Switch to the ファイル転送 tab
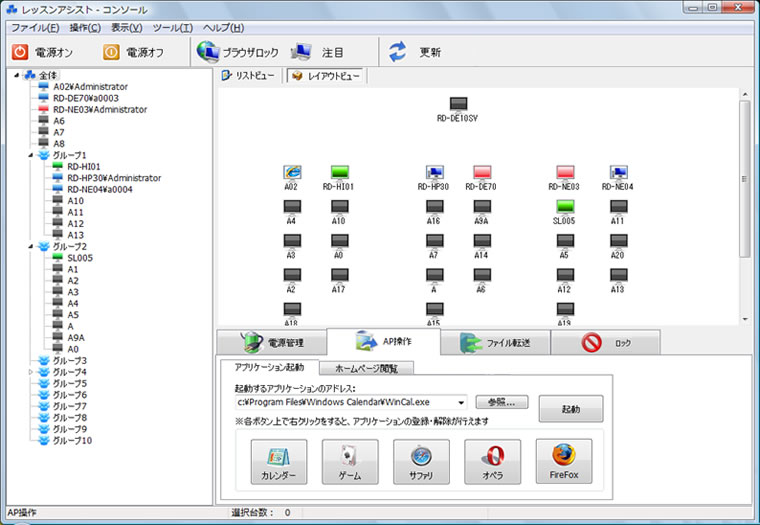 (x=494, y=343)
